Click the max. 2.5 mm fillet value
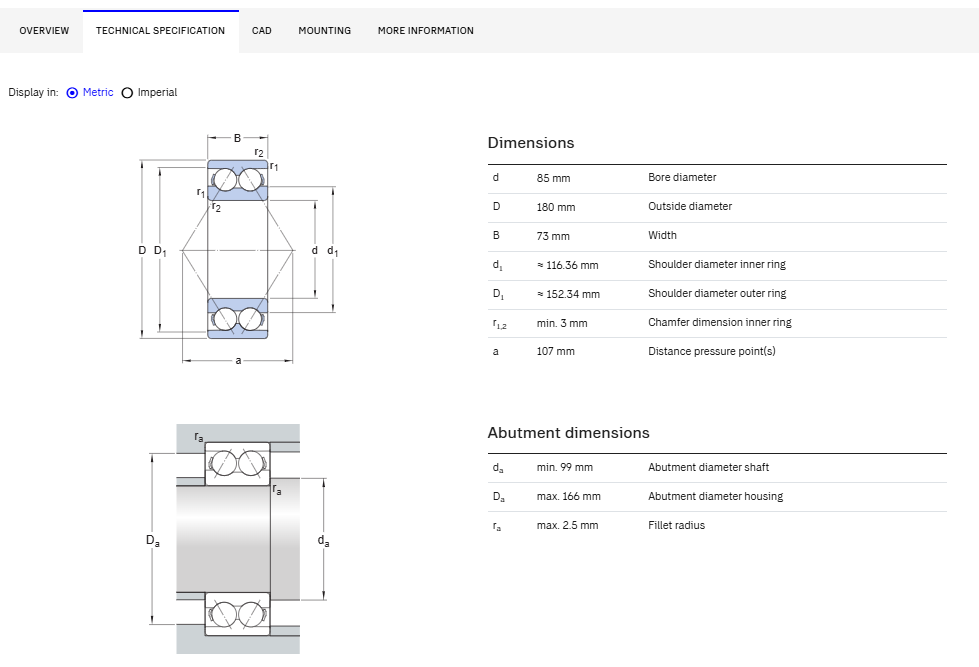 click(x=568, y=525)
